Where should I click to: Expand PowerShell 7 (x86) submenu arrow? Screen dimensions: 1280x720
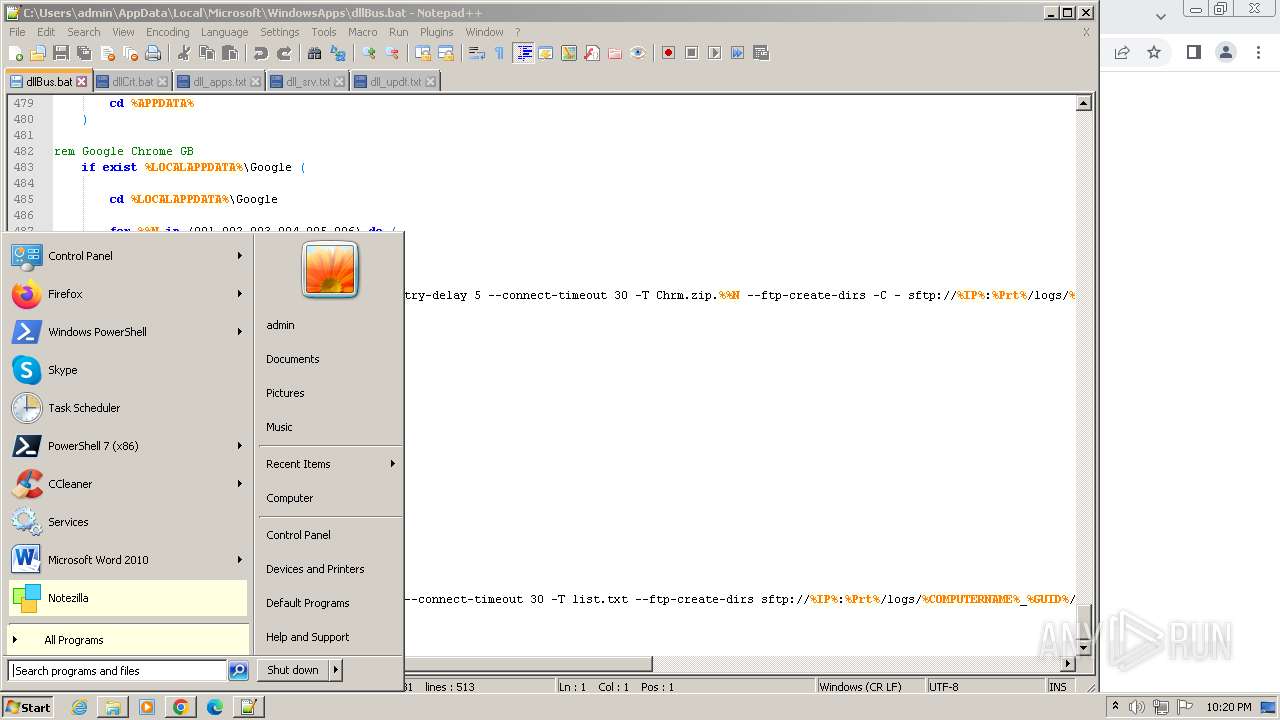240,446
